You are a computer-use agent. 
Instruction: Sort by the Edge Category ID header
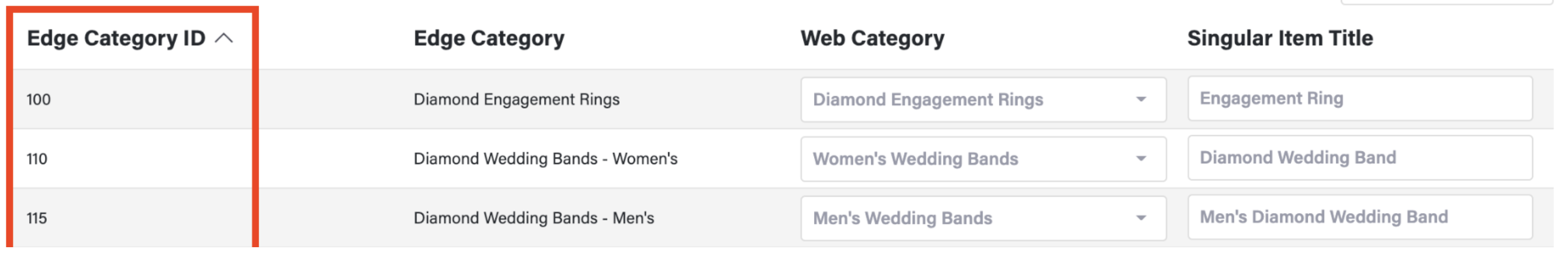[x=116, y=38]
